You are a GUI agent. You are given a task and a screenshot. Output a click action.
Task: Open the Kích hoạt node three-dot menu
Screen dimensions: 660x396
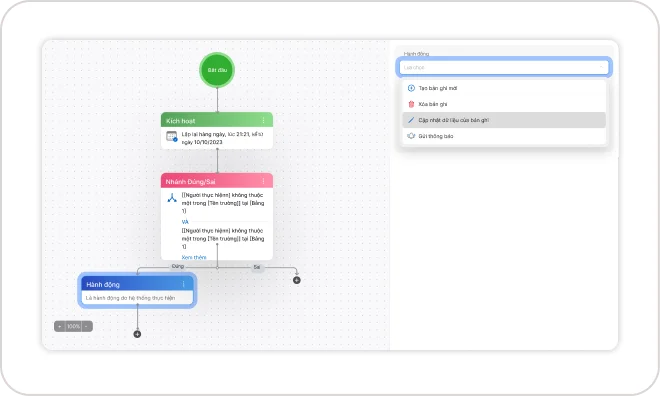pyautogui.click(x=263, y=120)
